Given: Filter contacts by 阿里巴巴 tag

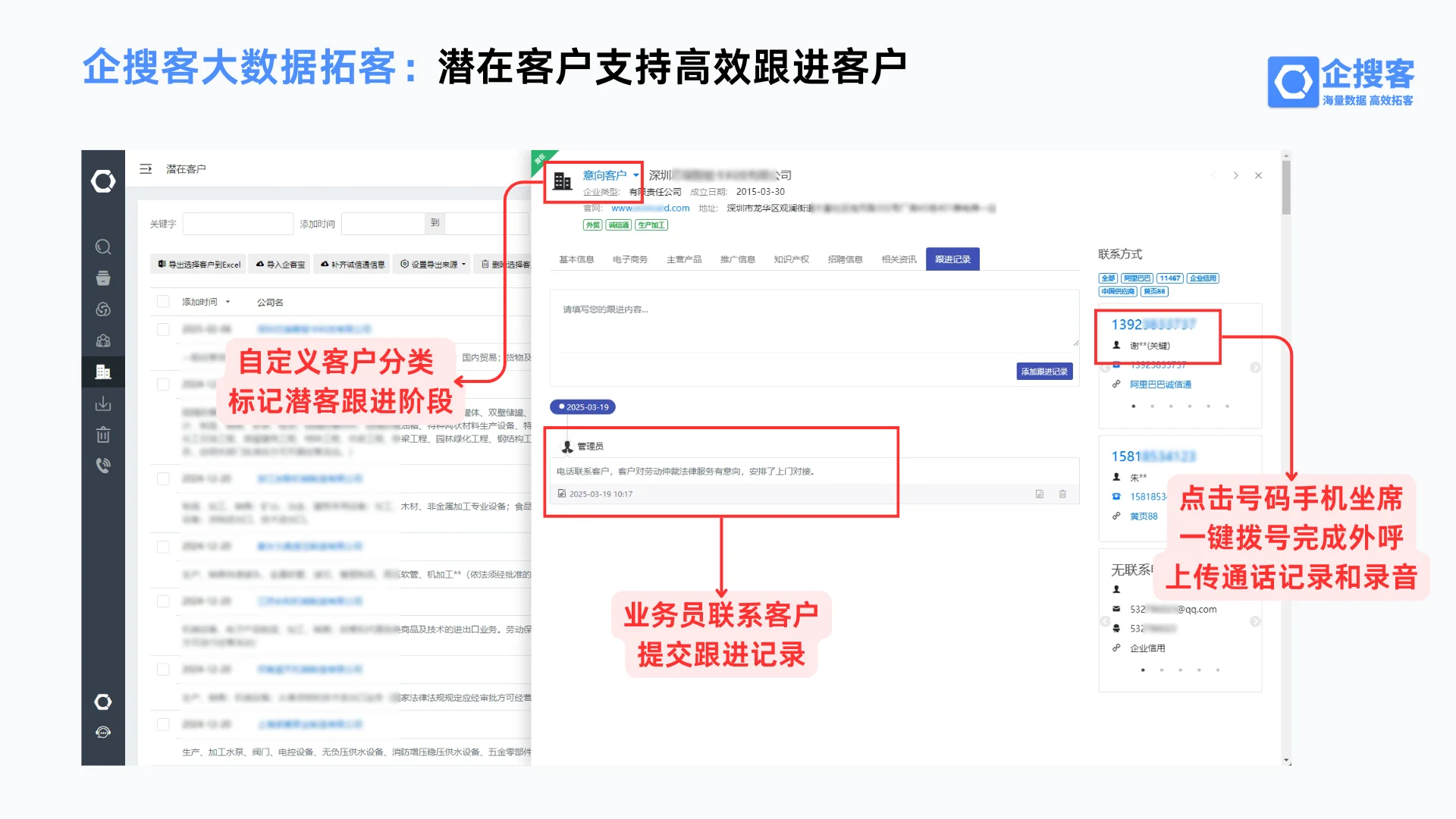Looking at the screenshot, I should pyautogui.click(x=1137, y=278).
